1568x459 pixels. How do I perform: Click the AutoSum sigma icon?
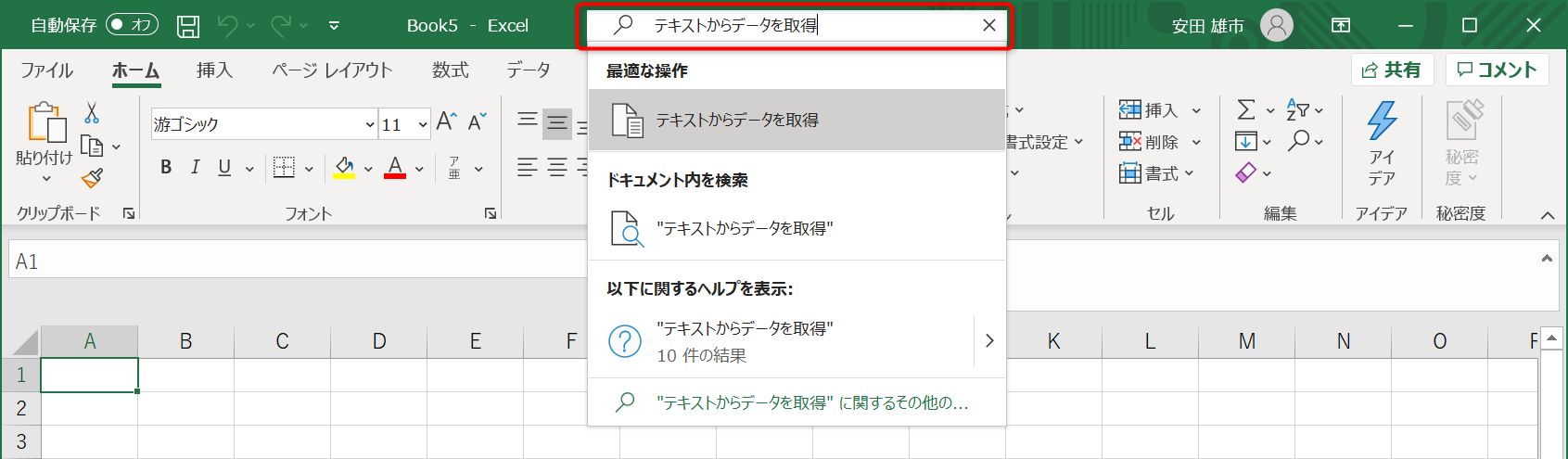(1246, 110)
